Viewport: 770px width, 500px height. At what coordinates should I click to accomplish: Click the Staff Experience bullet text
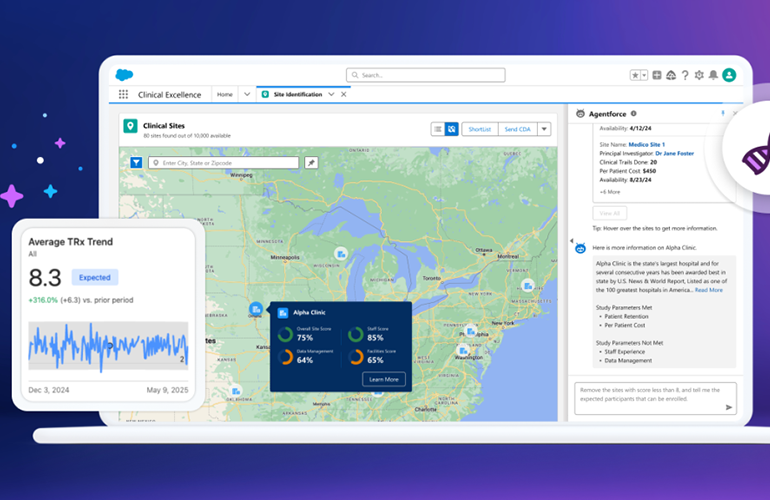click(x=625, y=352)
